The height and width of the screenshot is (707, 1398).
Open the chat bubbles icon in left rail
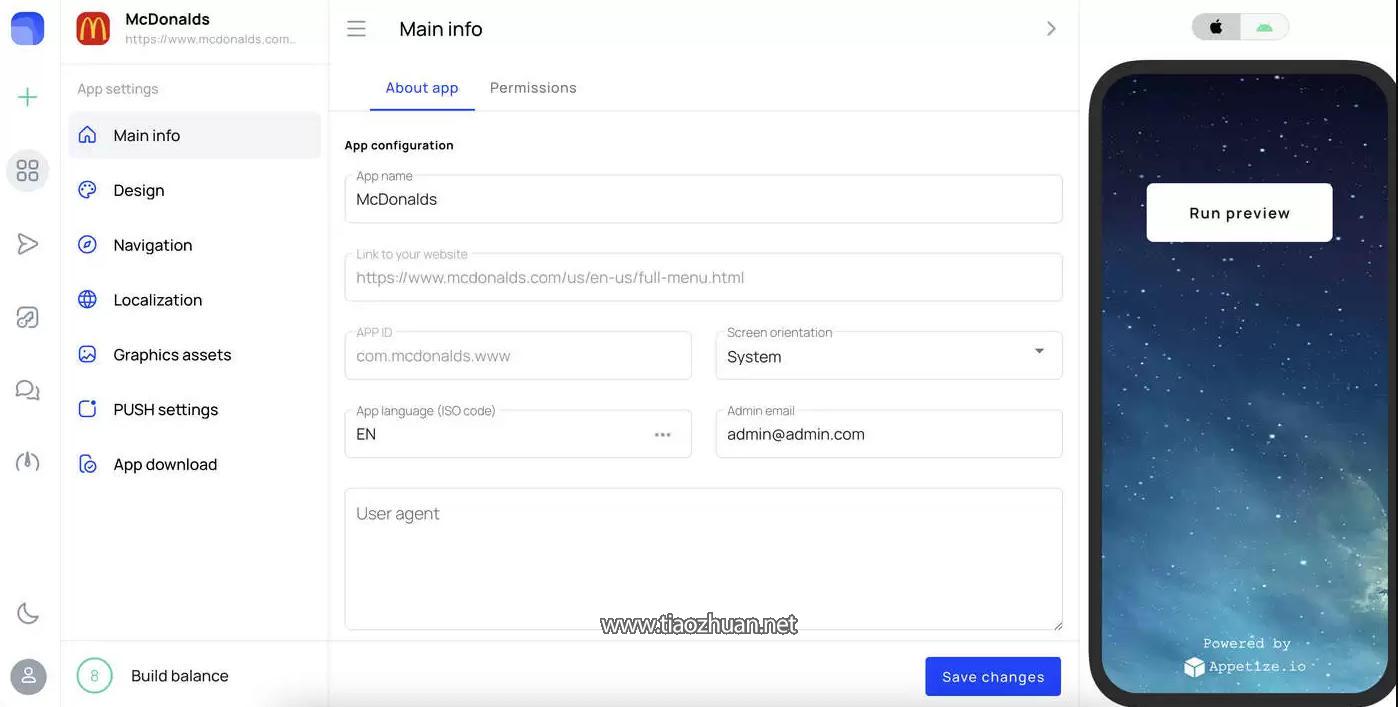28,390
